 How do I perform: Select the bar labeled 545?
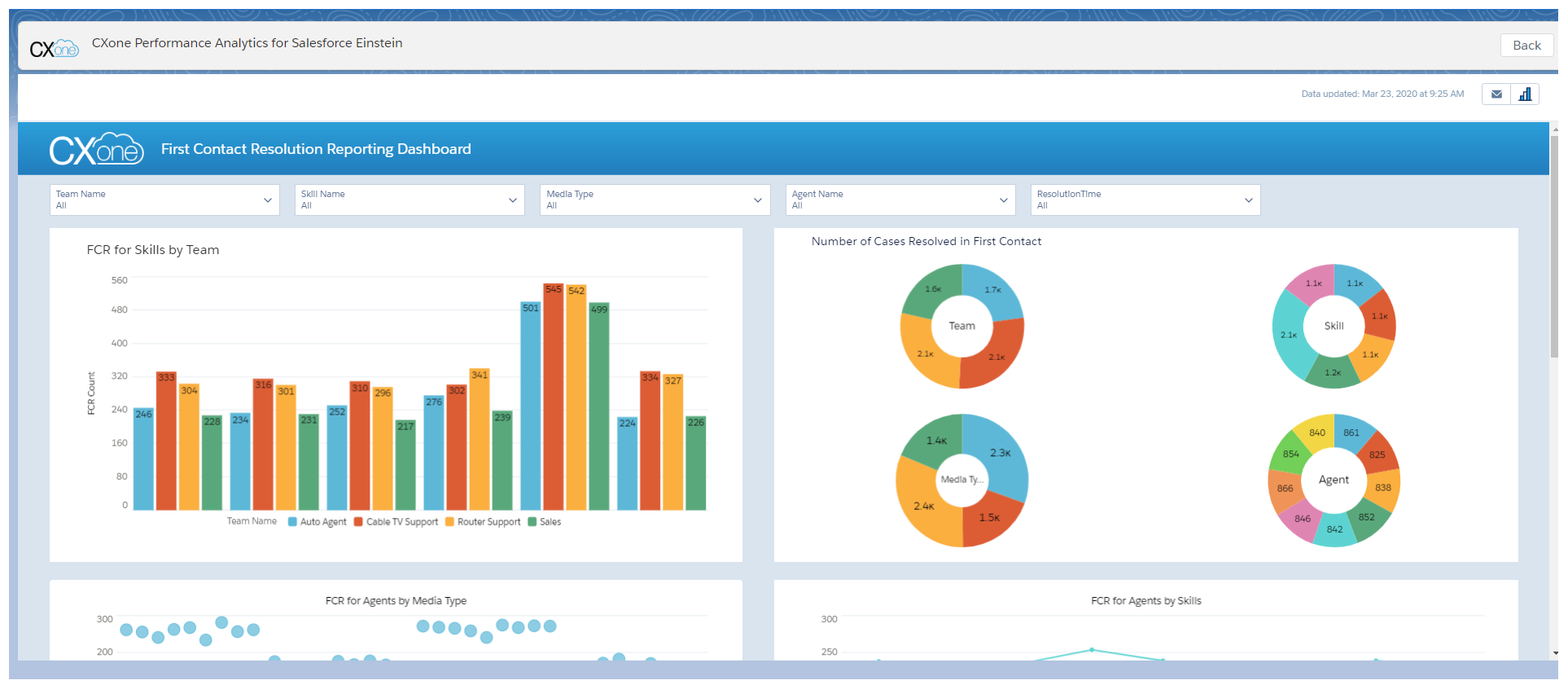point(554,397)
